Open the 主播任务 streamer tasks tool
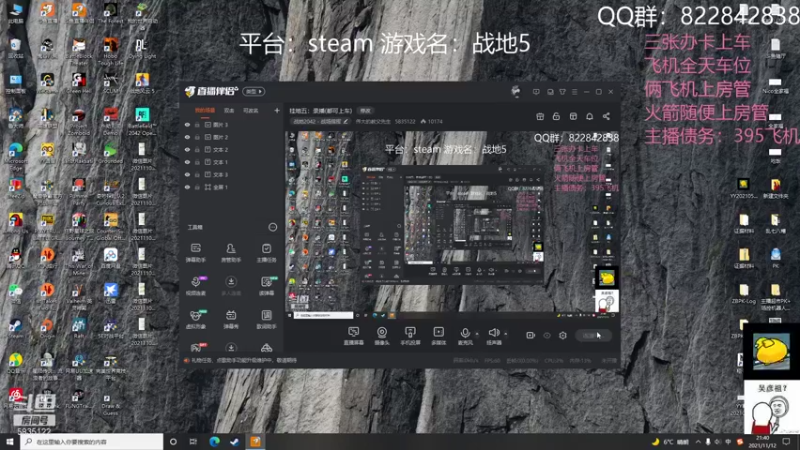This screenshot has width=800, height=450. (x=266, y=252)
